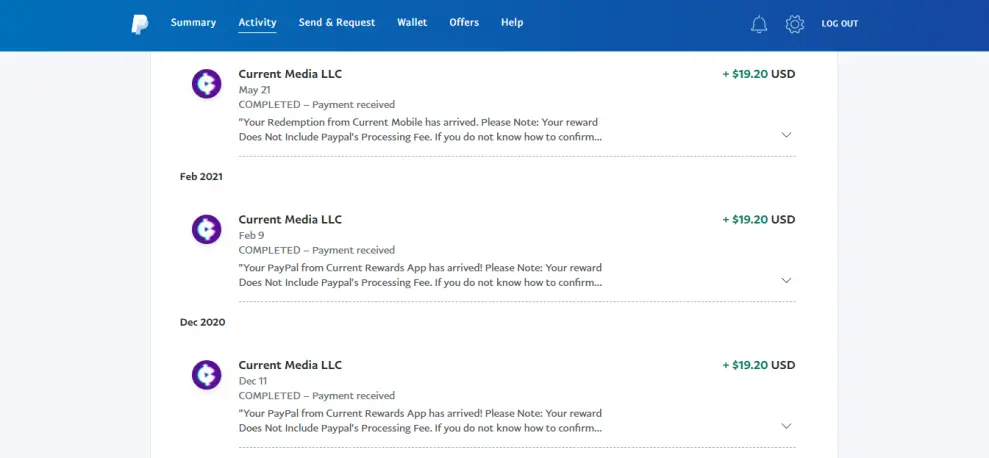Click the May 21 'COMPLETED – Payment received' status
989x458 pixels.
317,105
